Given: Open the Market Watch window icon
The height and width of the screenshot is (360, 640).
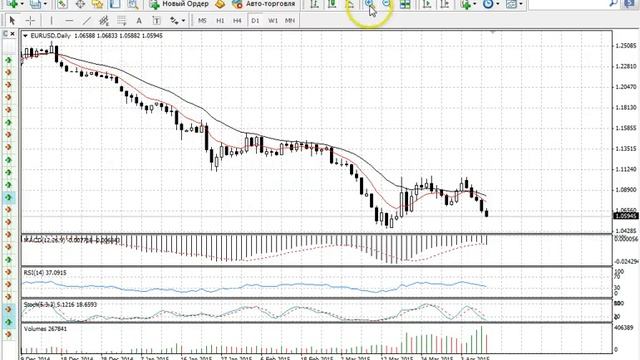Looking at the screenshot, I should click(62, 4).
